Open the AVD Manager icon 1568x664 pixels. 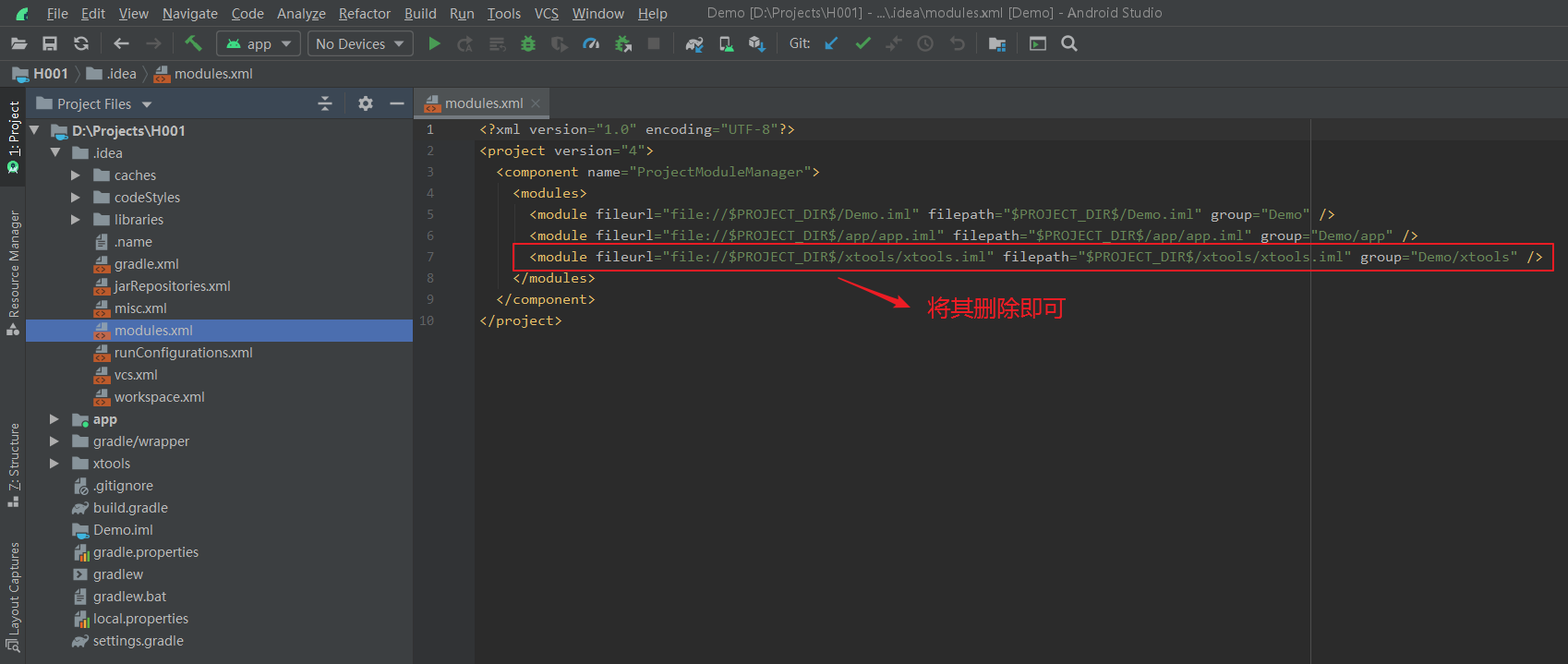pos(727,43)
